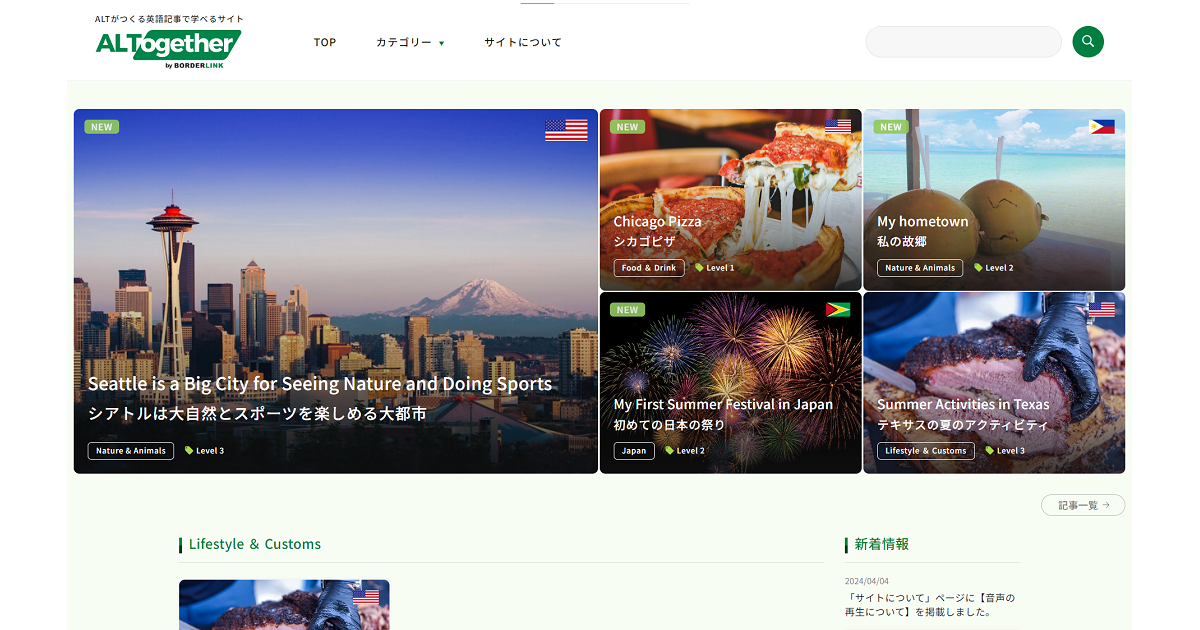Click NEW badge on Seattle article
Viewport: 1200px width, 630px height.
[101, 127]
